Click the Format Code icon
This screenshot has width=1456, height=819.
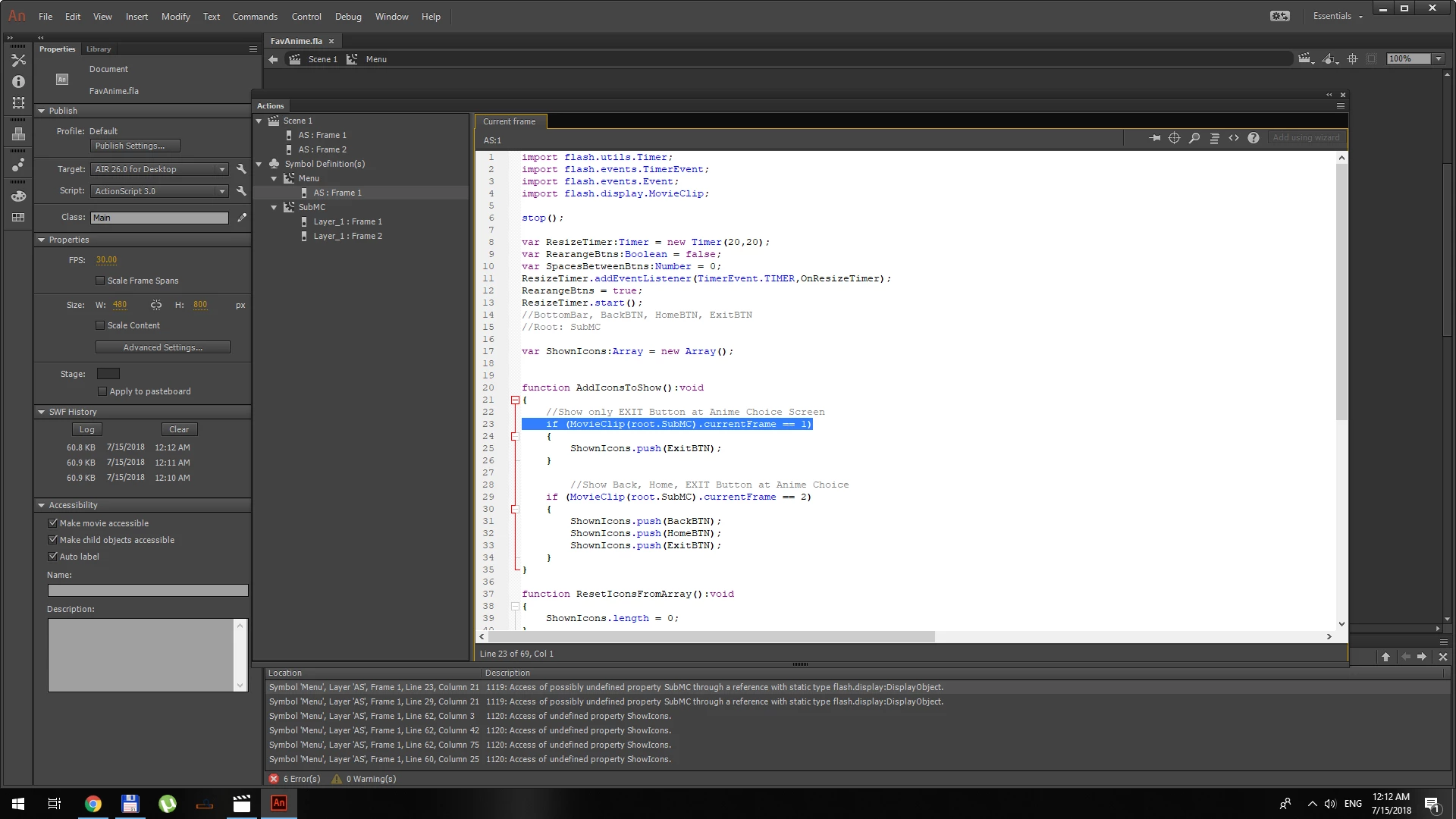coord(1214,138)
